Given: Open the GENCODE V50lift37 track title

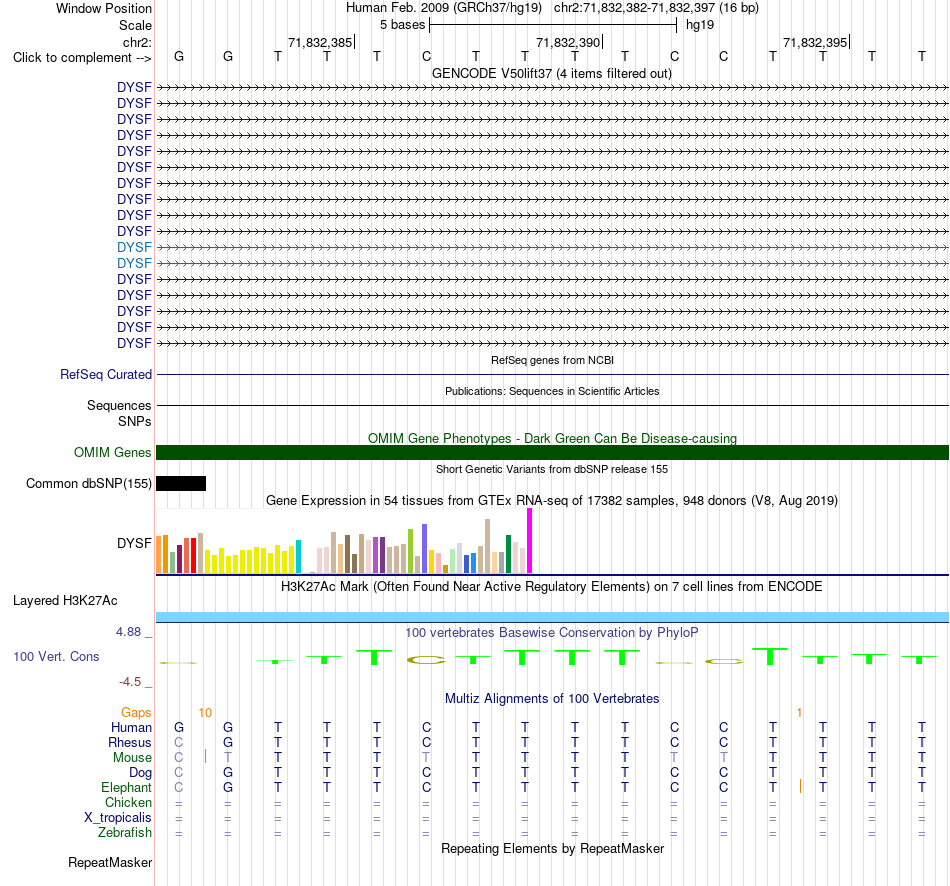Looking at the screenshot, I should click(551, 73).
